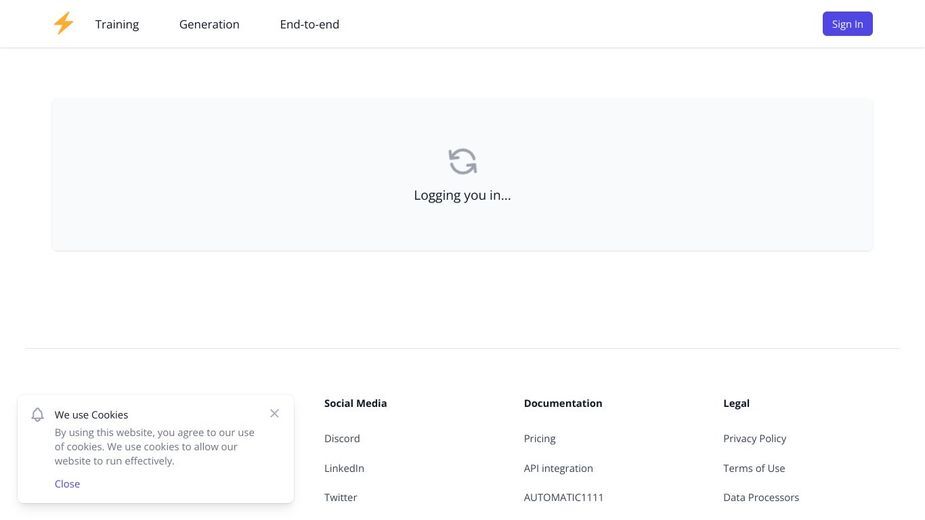This screenshot has width=925, height=520.
Task: Open the End-to-end menu
Action: point(310,24)
